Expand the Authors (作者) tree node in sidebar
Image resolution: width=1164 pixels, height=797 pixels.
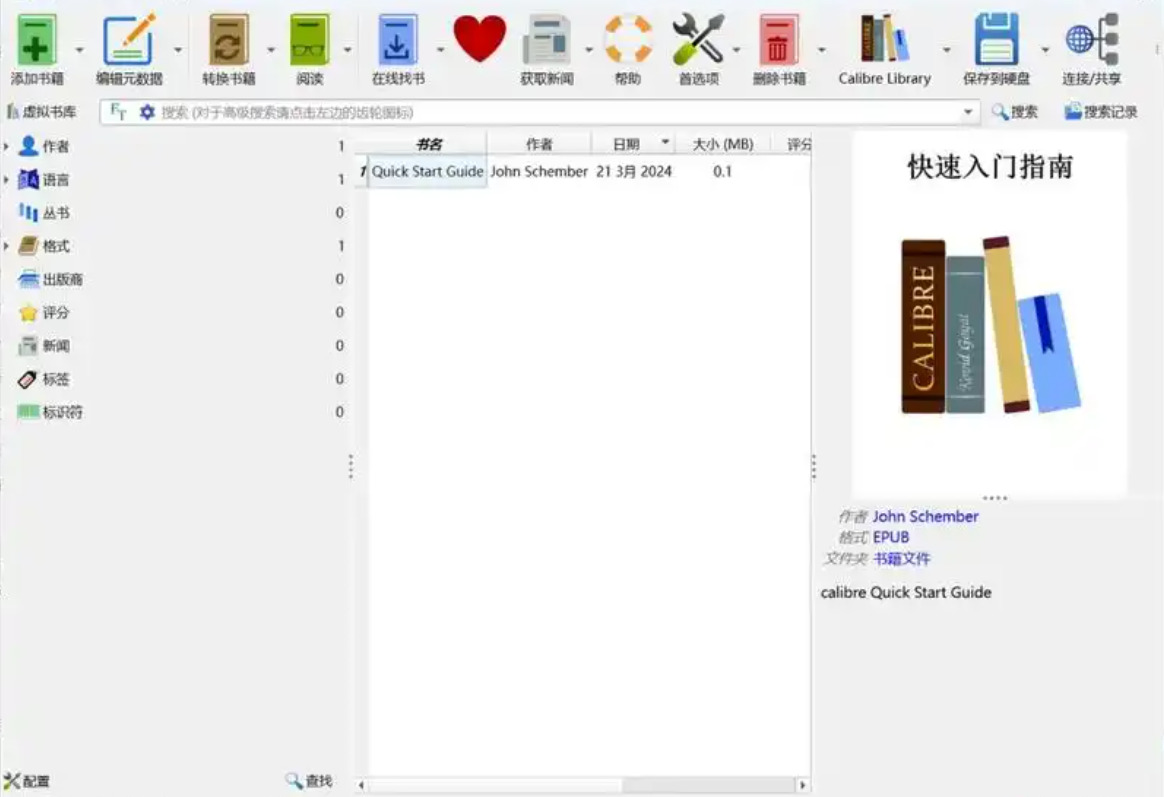(x=6, y=146)
